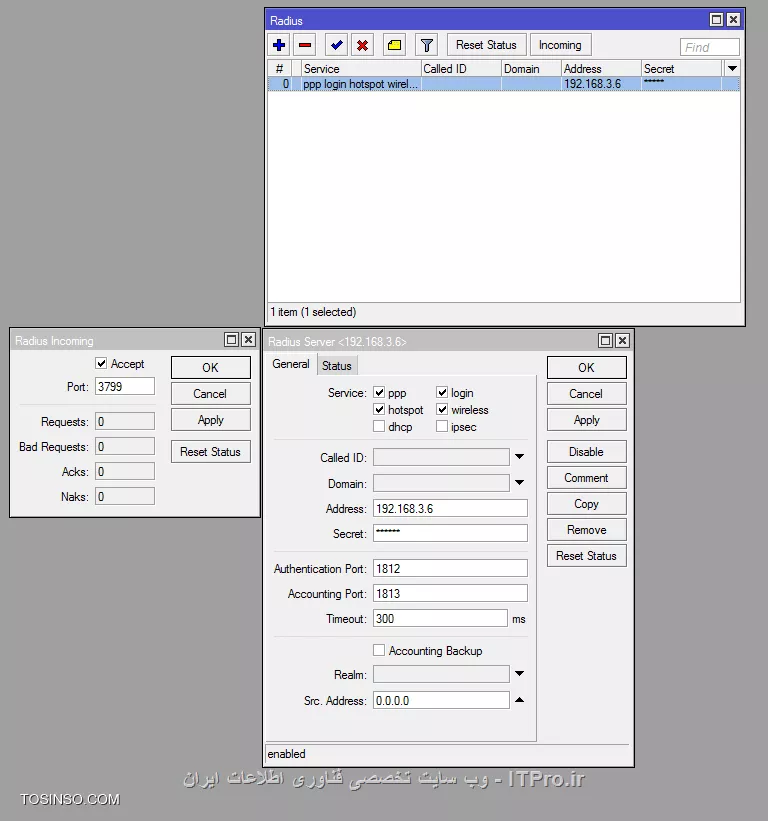The image size is (768, 821).
Task: Uncheck the ppp service checkbox
Action: (379, 392)
